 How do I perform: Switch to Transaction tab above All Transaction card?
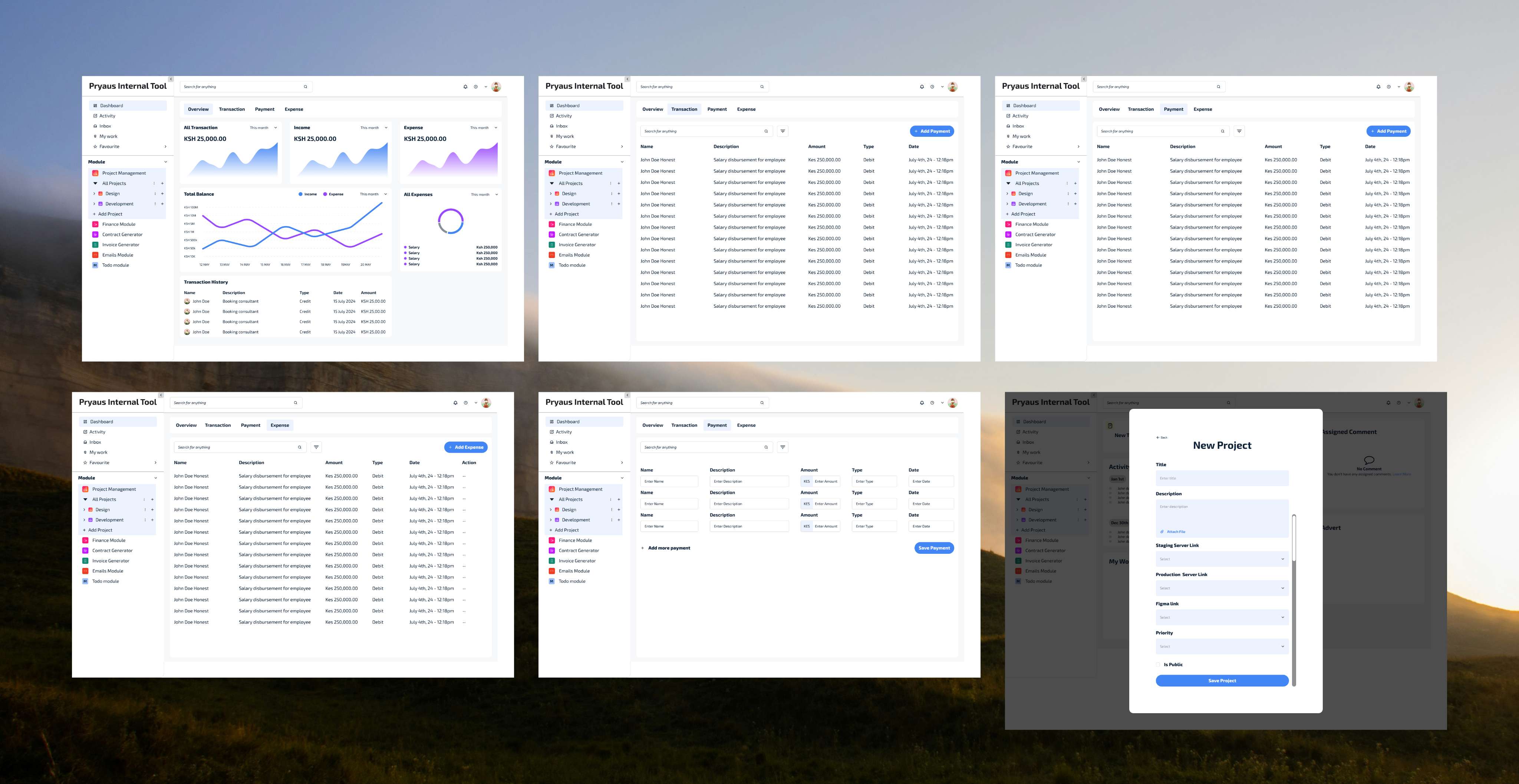coord(232,109)
